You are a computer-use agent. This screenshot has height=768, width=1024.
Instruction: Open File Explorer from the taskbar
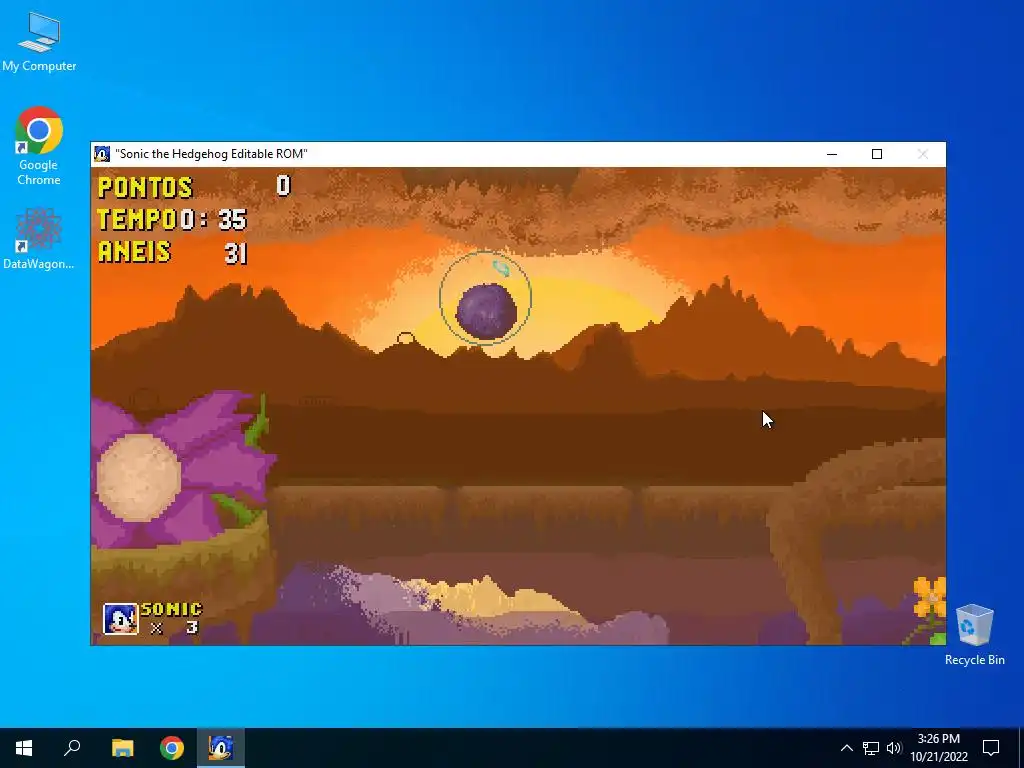[x=122, y=748]
